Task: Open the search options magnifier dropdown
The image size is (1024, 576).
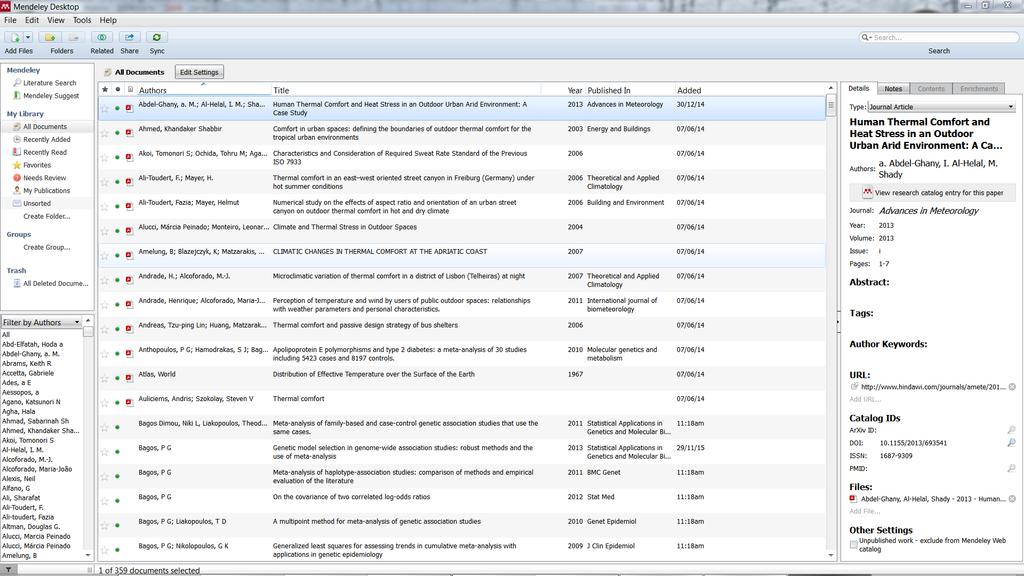Action: coord(867,37)
